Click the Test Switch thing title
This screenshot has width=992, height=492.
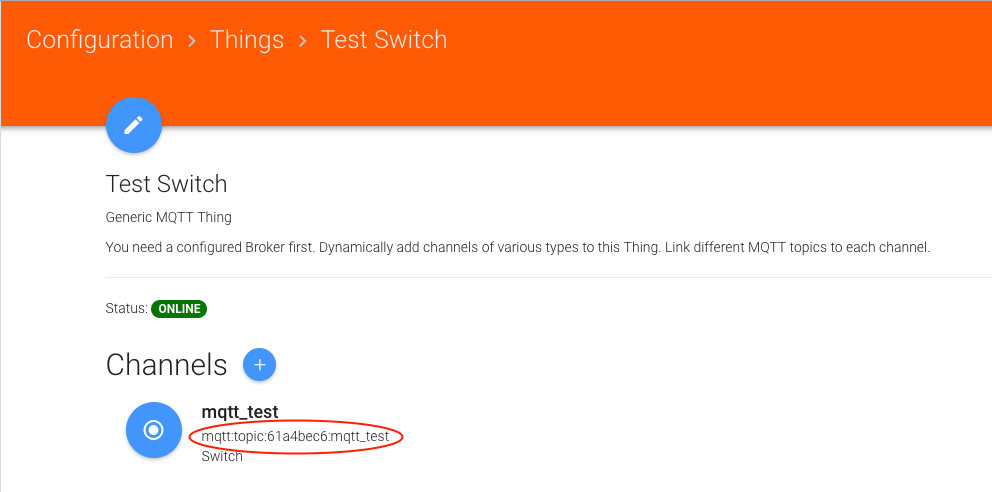(166, 184)
